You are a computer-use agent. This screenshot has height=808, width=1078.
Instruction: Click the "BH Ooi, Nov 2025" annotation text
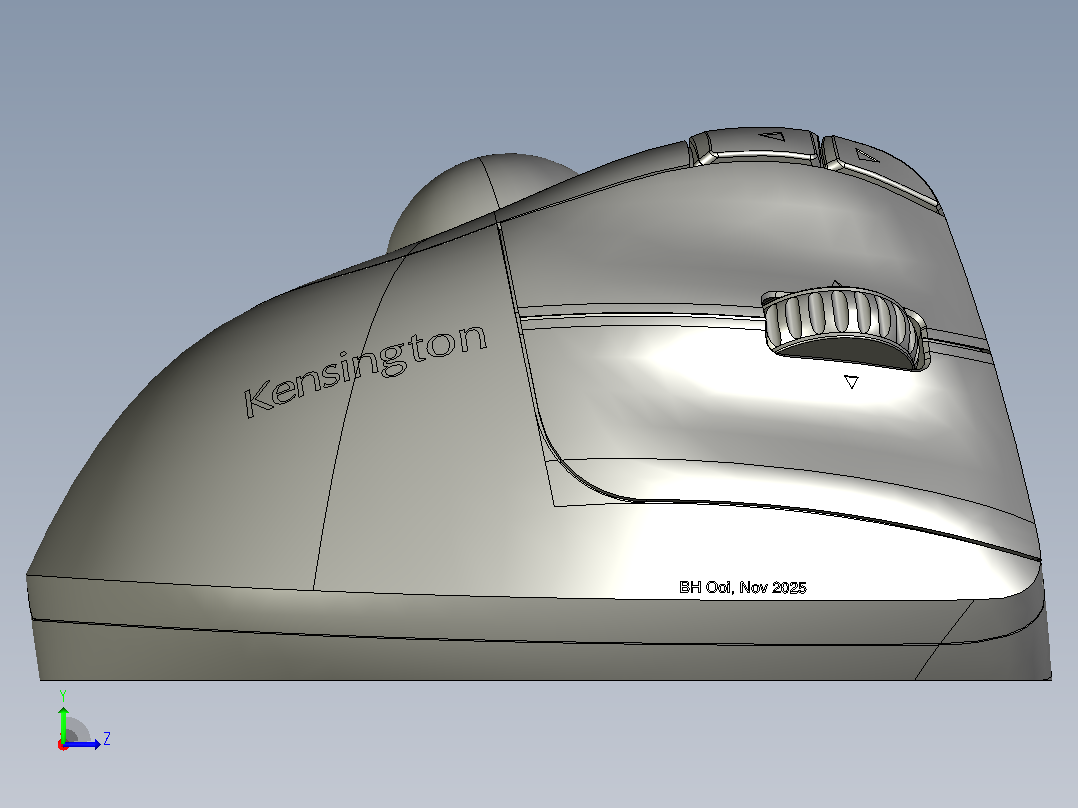pos(742,587)
